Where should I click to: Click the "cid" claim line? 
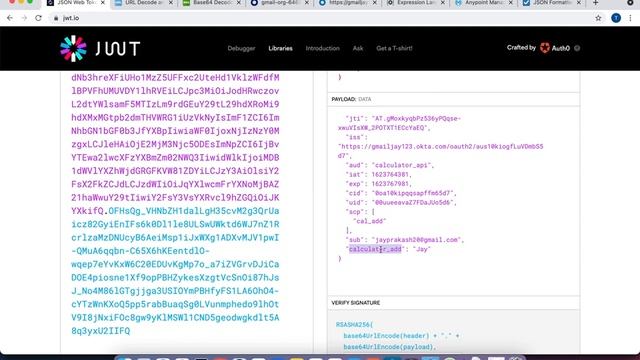pos(401,193)
